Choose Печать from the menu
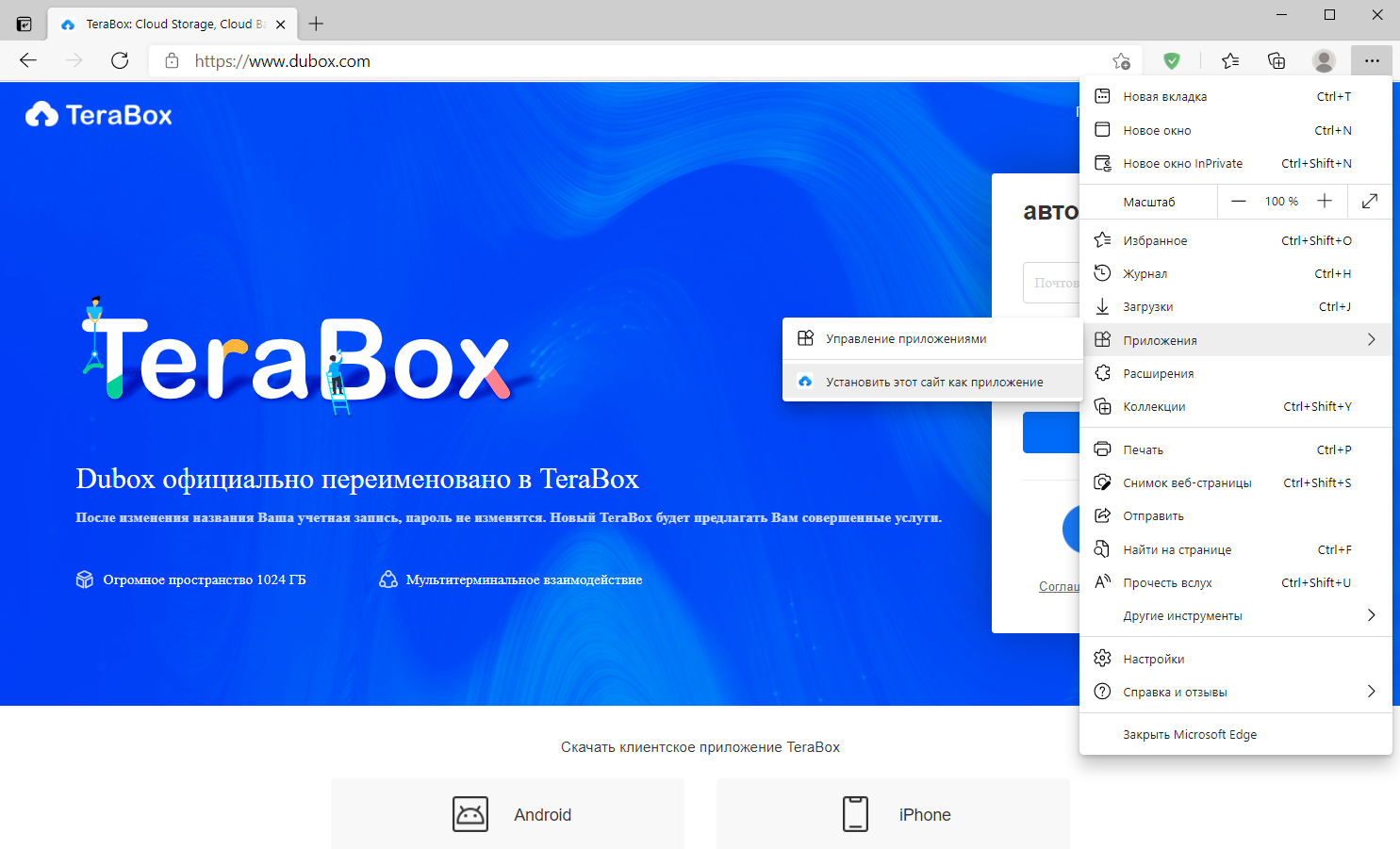The width and height of the screenshot is (1400, 849). 1236,449
